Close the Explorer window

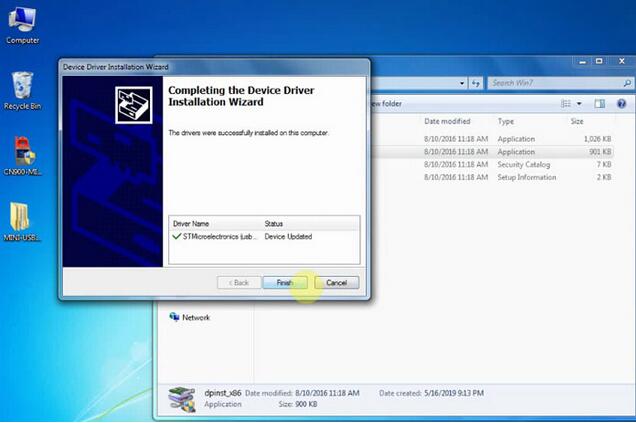622,62
